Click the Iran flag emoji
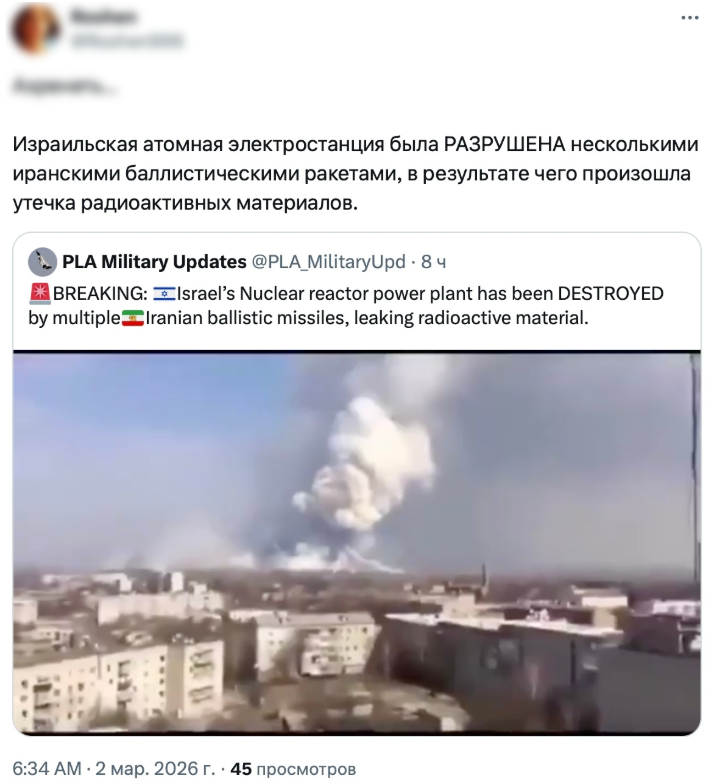The height and width of the screenshot is (784, 717). click(133, 318)
